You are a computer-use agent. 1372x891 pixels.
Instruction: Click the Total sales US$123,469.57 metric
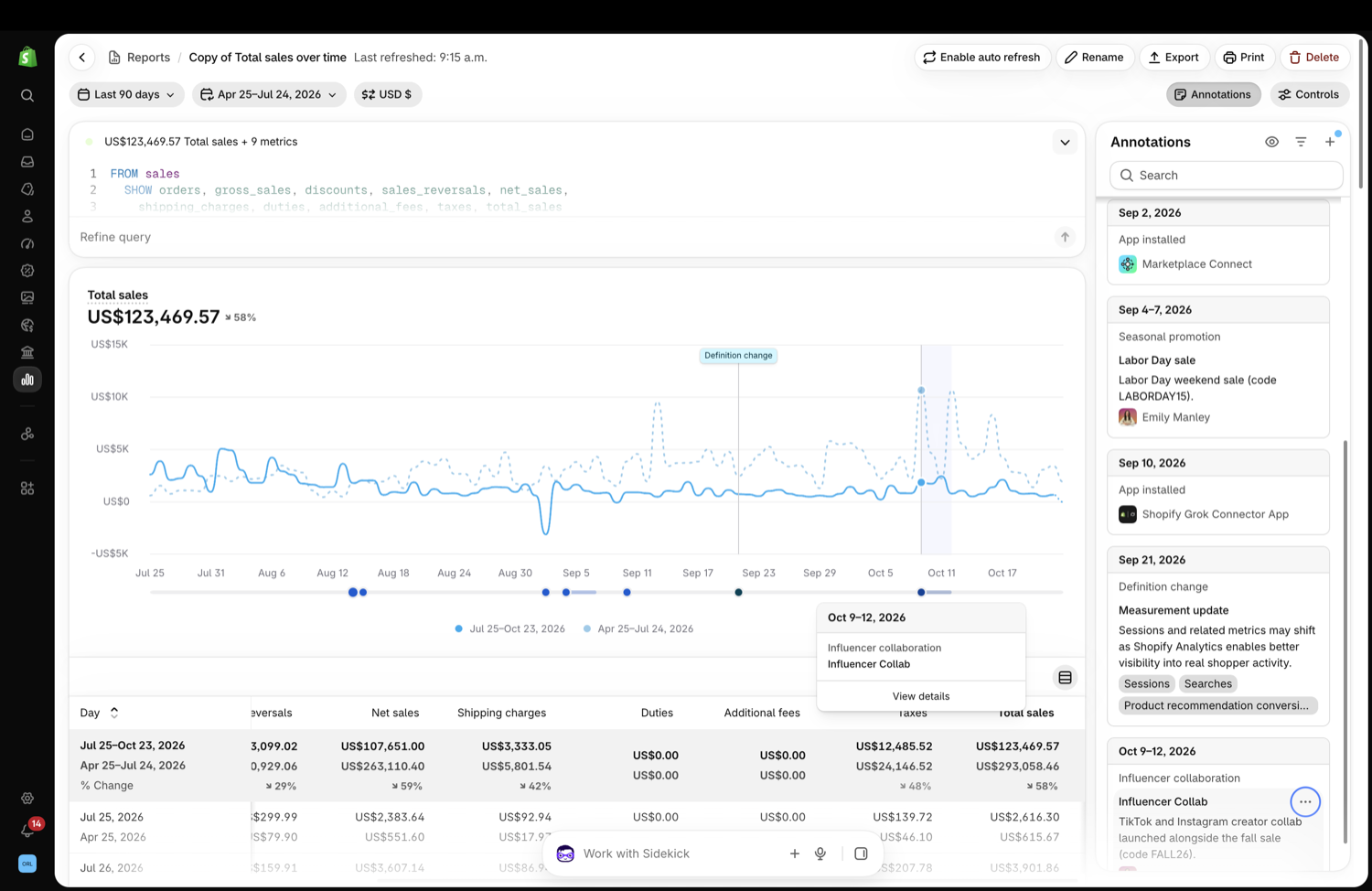[x=154, y=317]
